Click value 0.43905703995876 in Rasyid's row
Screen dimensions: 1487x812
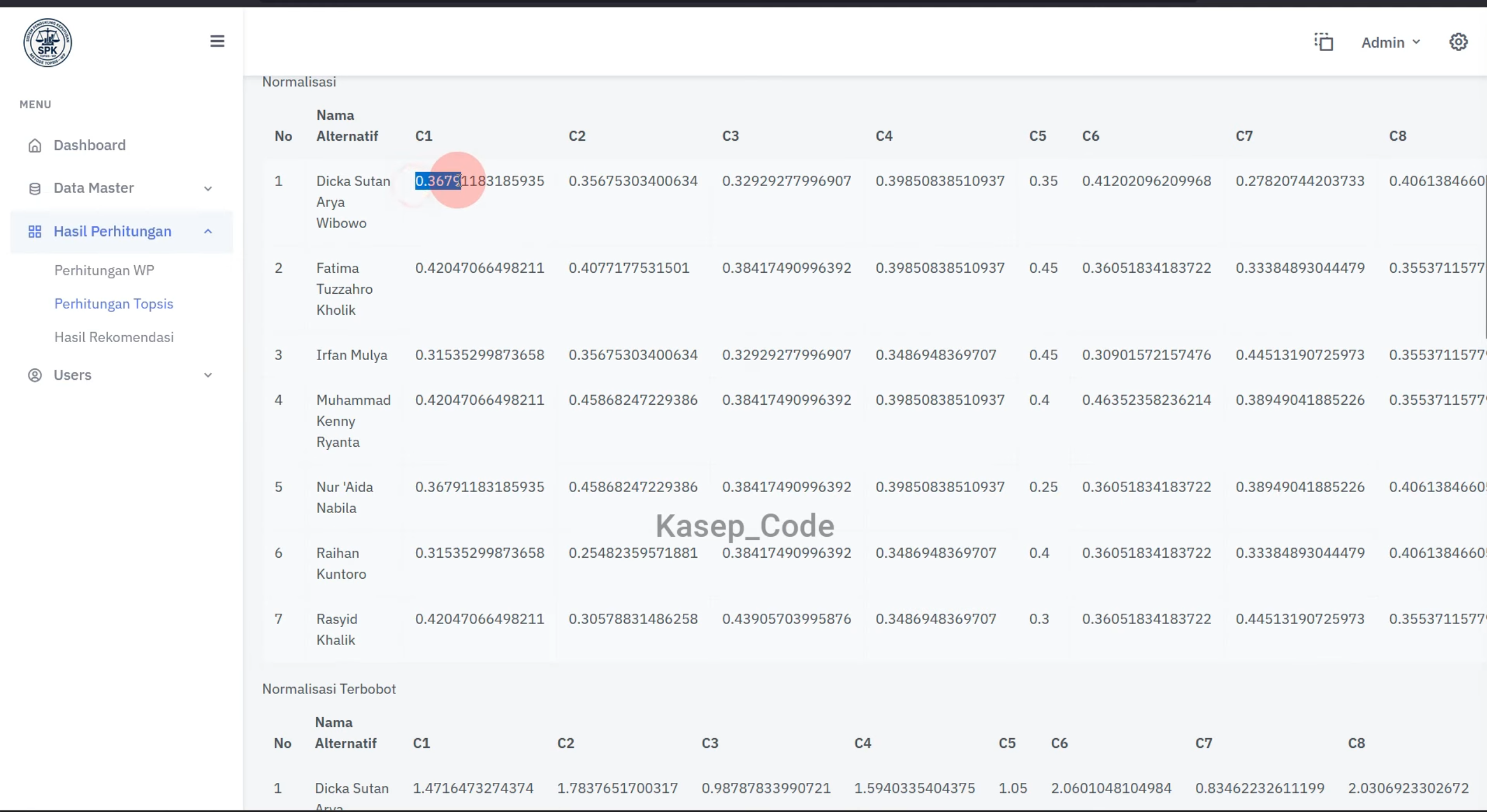(787, 619)
